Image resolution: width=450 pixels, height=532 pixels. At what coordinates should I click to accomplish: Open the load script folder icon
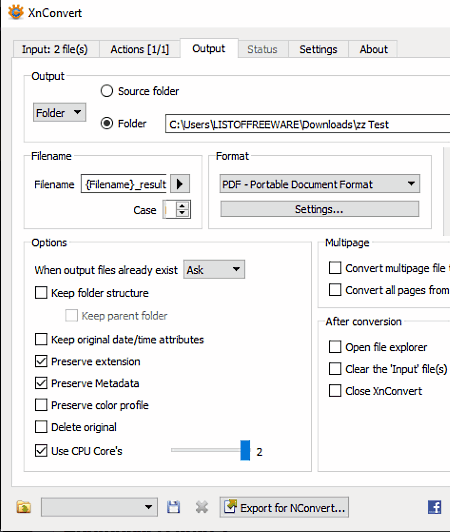24,507
